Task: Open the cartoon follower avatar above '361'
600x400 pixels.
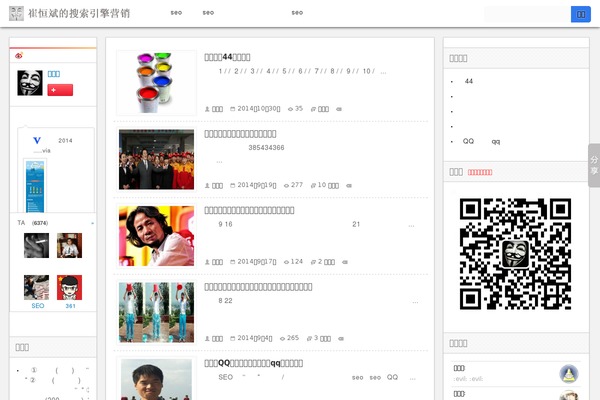Action: (x=69, y=287)
